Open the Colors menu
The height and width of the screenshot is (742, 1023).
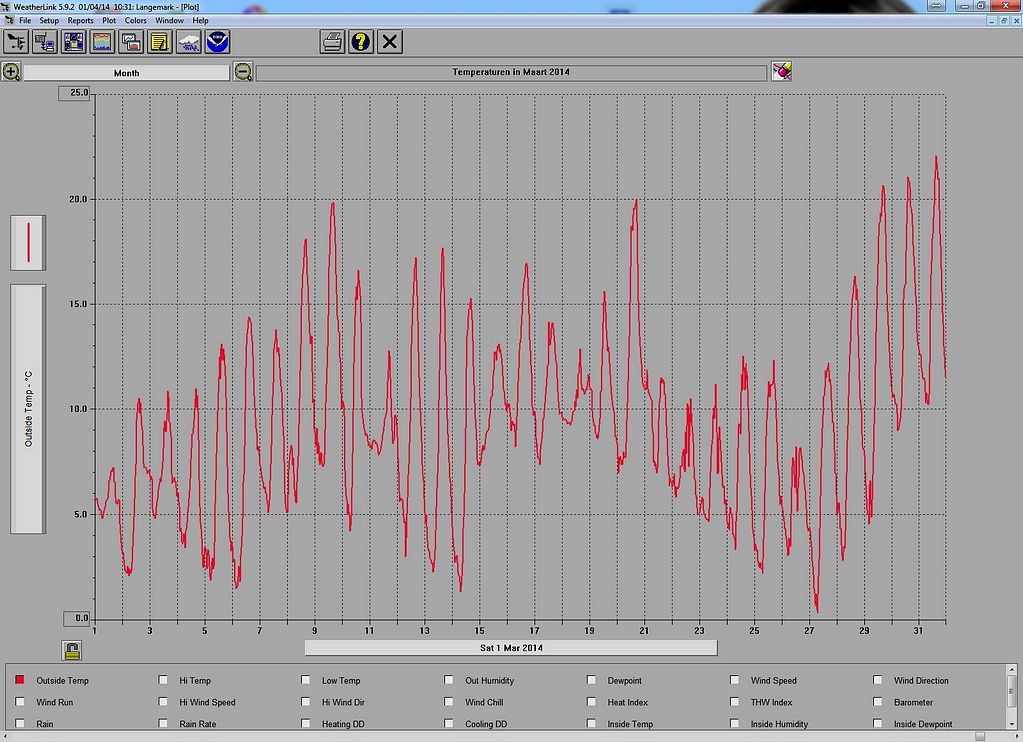click(136, 20)
